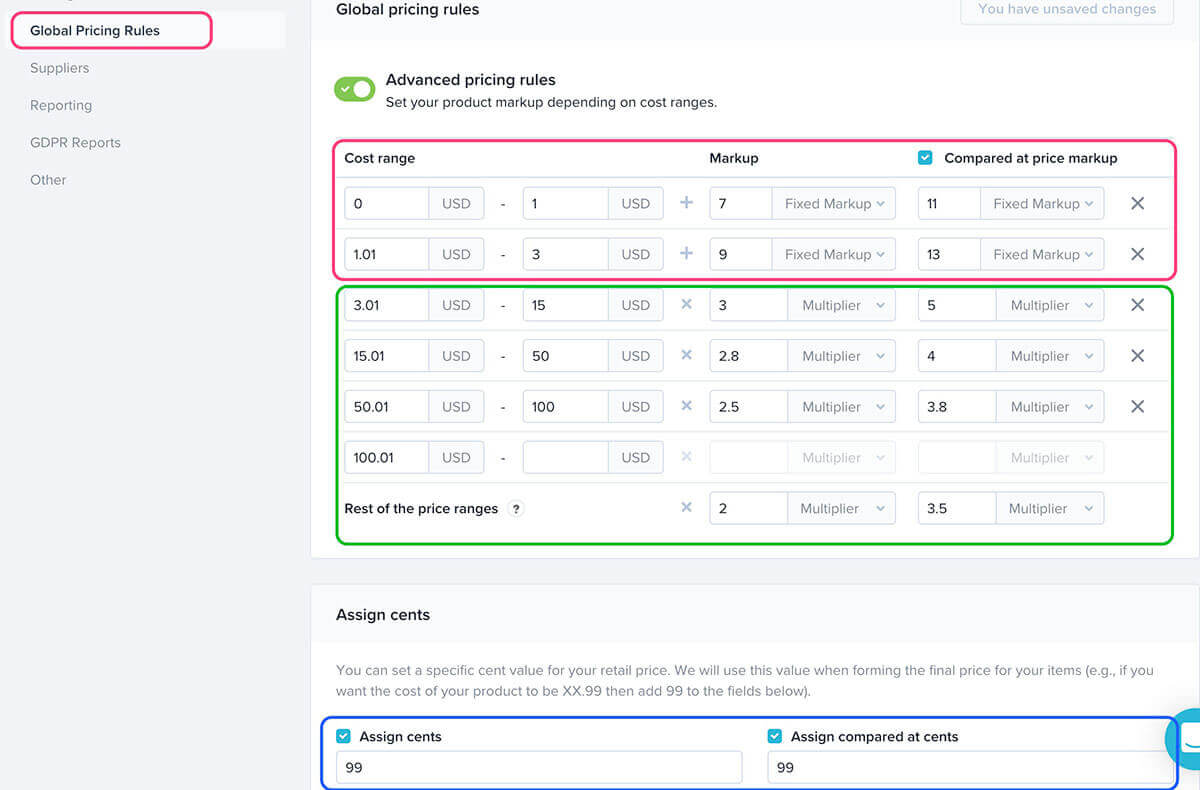This screenshot has height=790, width=1200.
Task: Edit the Assign compared at cents field
Action: (x=970, y=767)
